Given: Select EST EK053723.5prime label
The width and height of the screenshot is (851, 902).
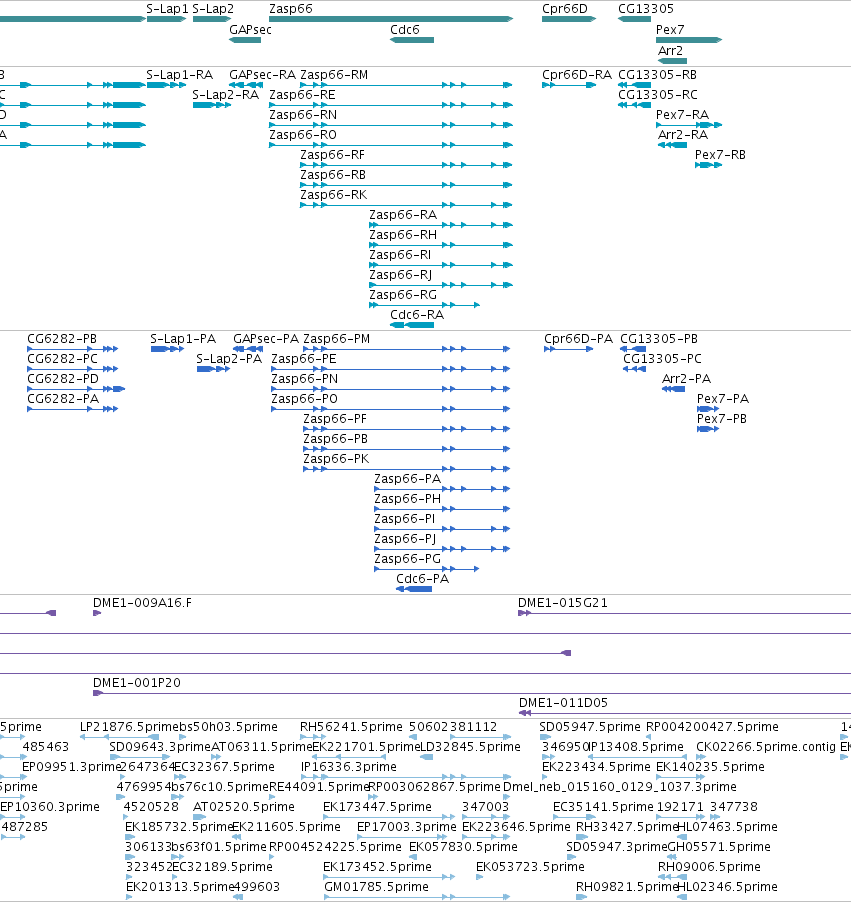Looking at the screenshot, I should pos(530,866).
